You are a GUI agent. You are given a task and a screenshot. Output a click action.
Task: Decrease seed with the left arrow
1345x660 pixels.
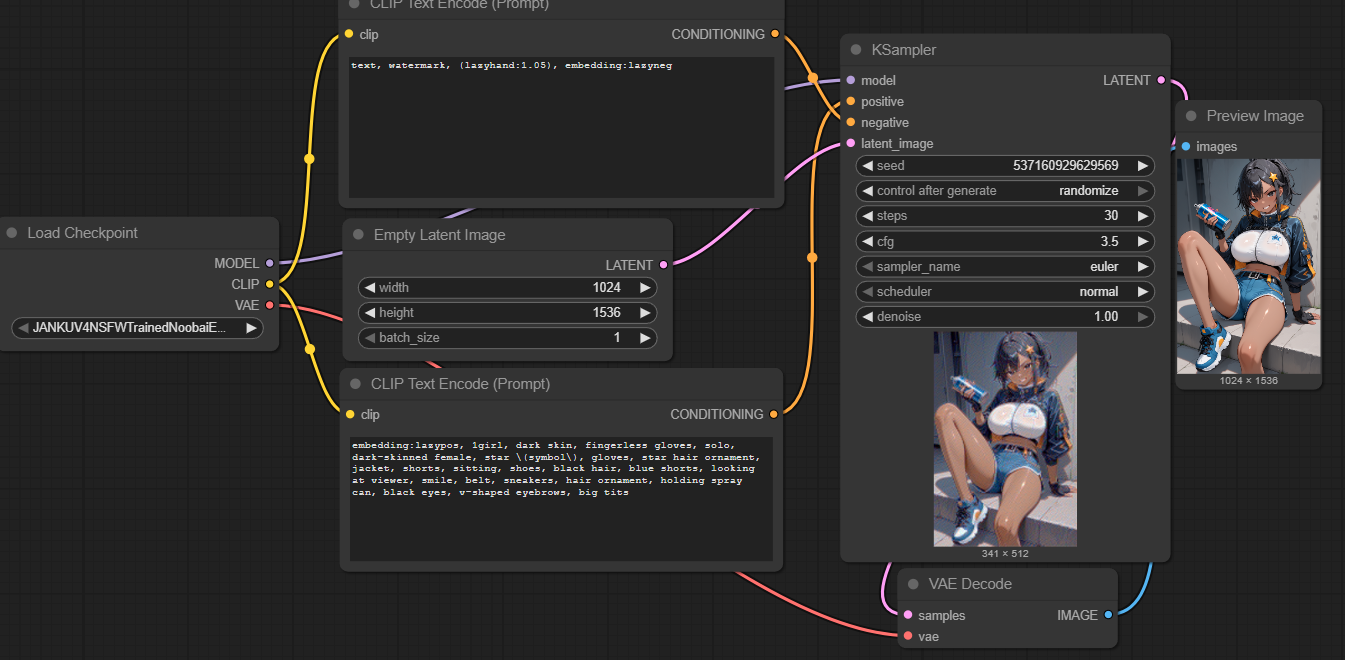pos(868,166)
